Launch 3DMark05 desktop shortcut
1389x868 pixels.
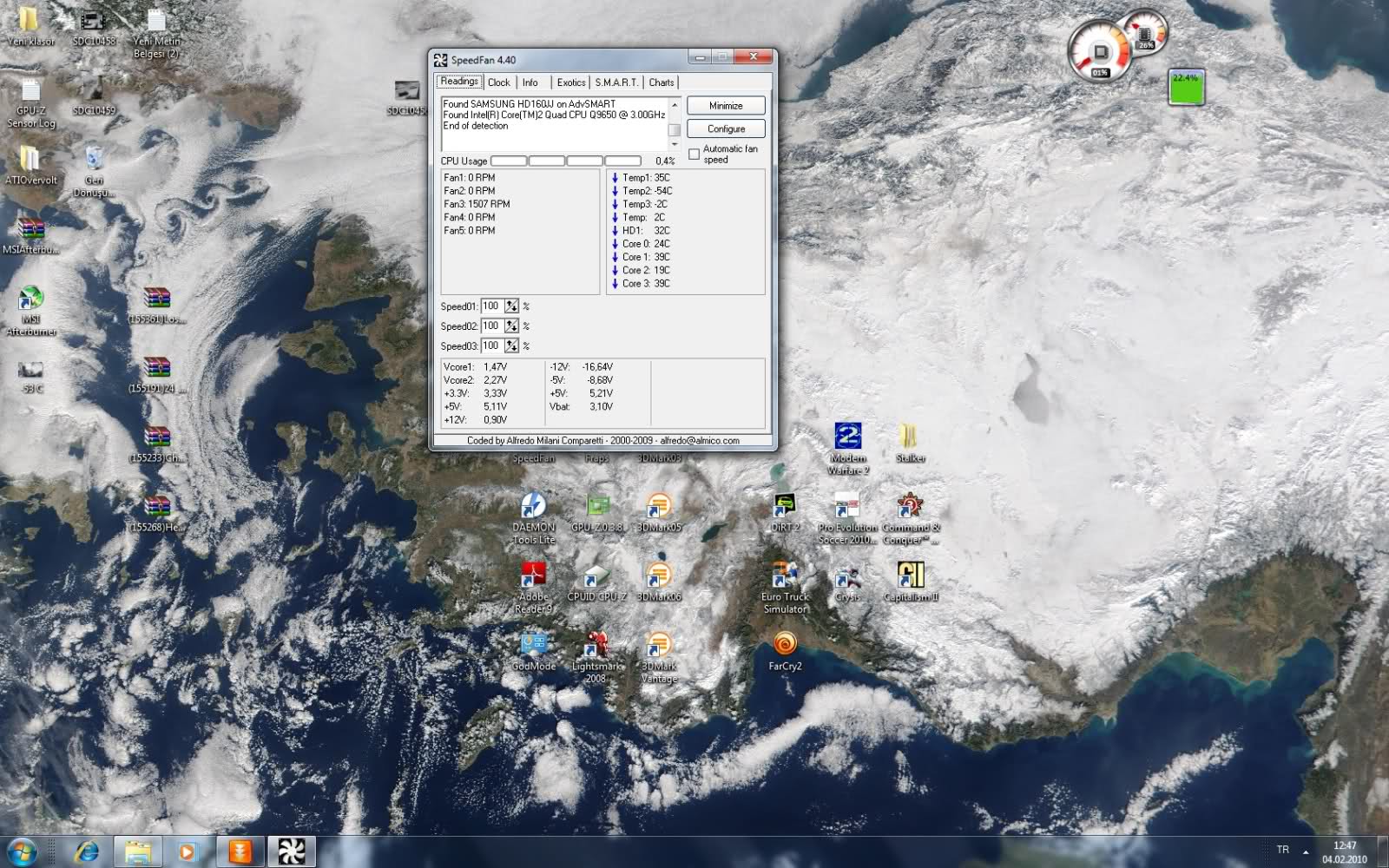point(659,512)
